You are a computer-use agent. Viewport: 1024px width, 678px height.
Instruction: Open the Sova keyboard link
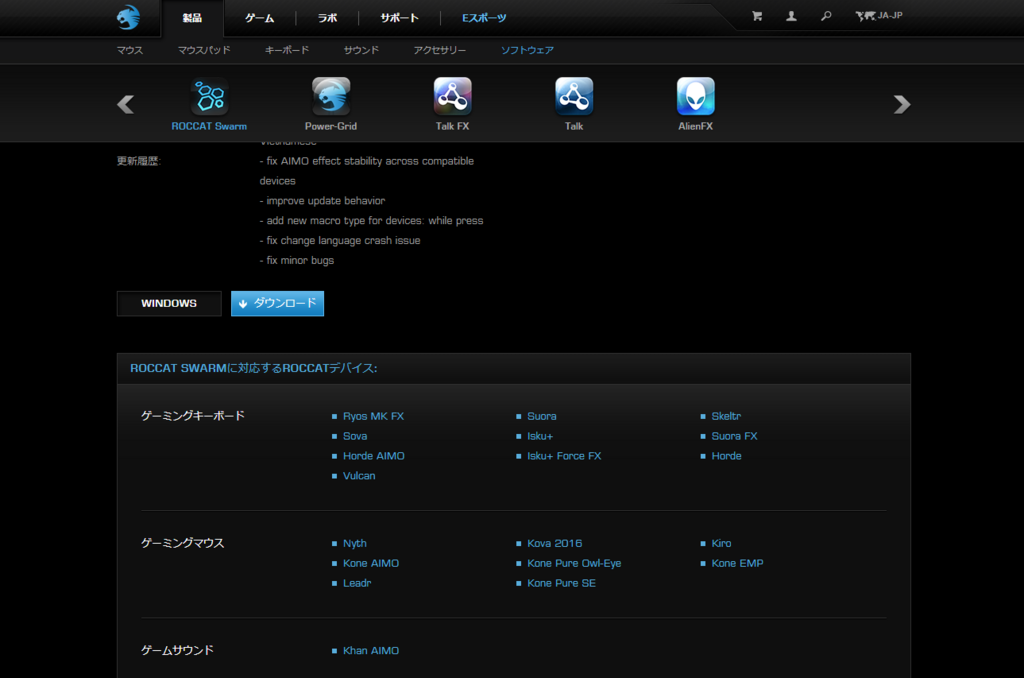coord(355,436)
